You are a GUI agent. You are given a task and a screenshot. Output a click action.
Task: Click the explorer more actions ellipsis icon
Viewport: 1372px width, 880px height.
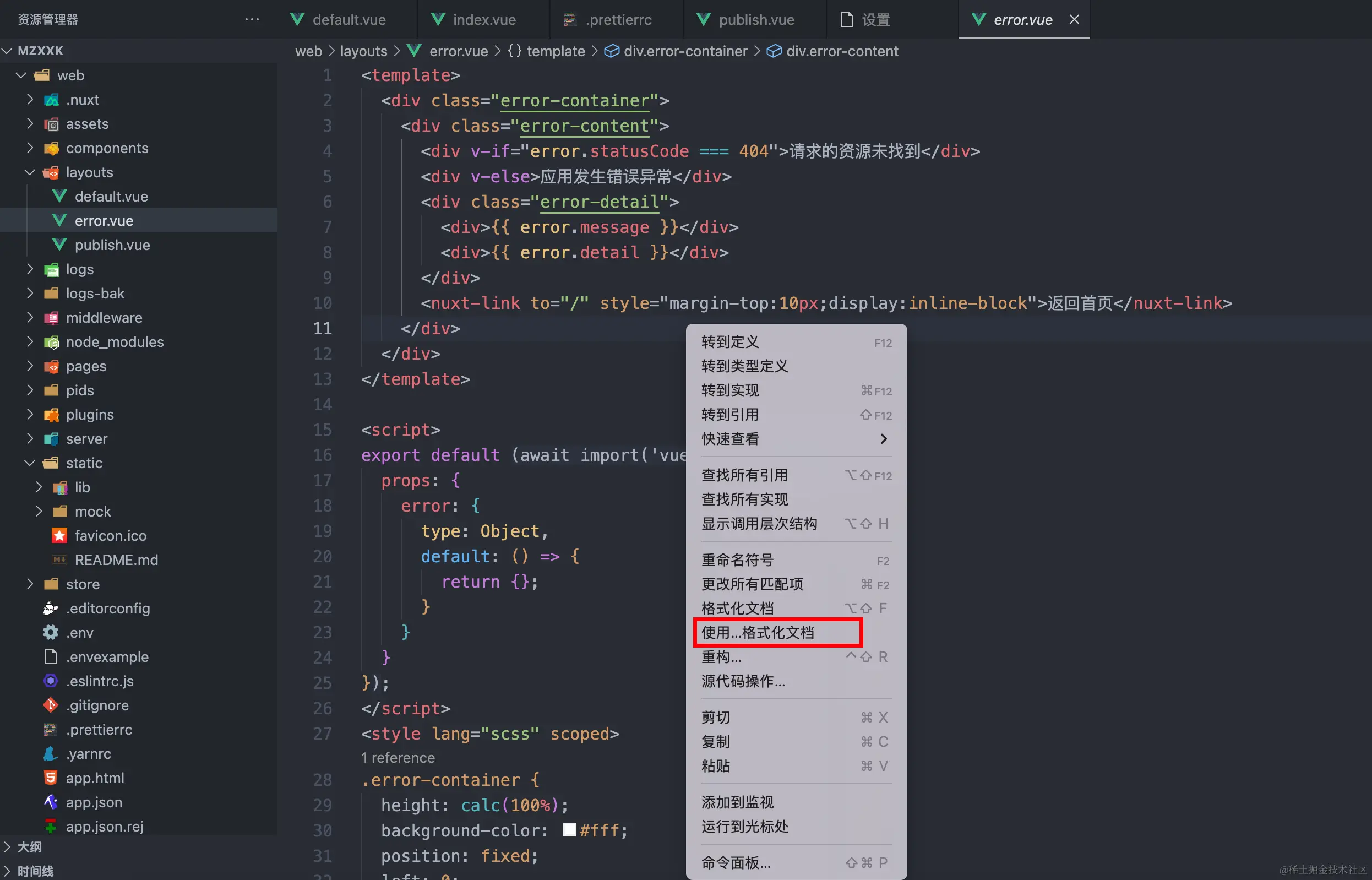coord(252,19)
